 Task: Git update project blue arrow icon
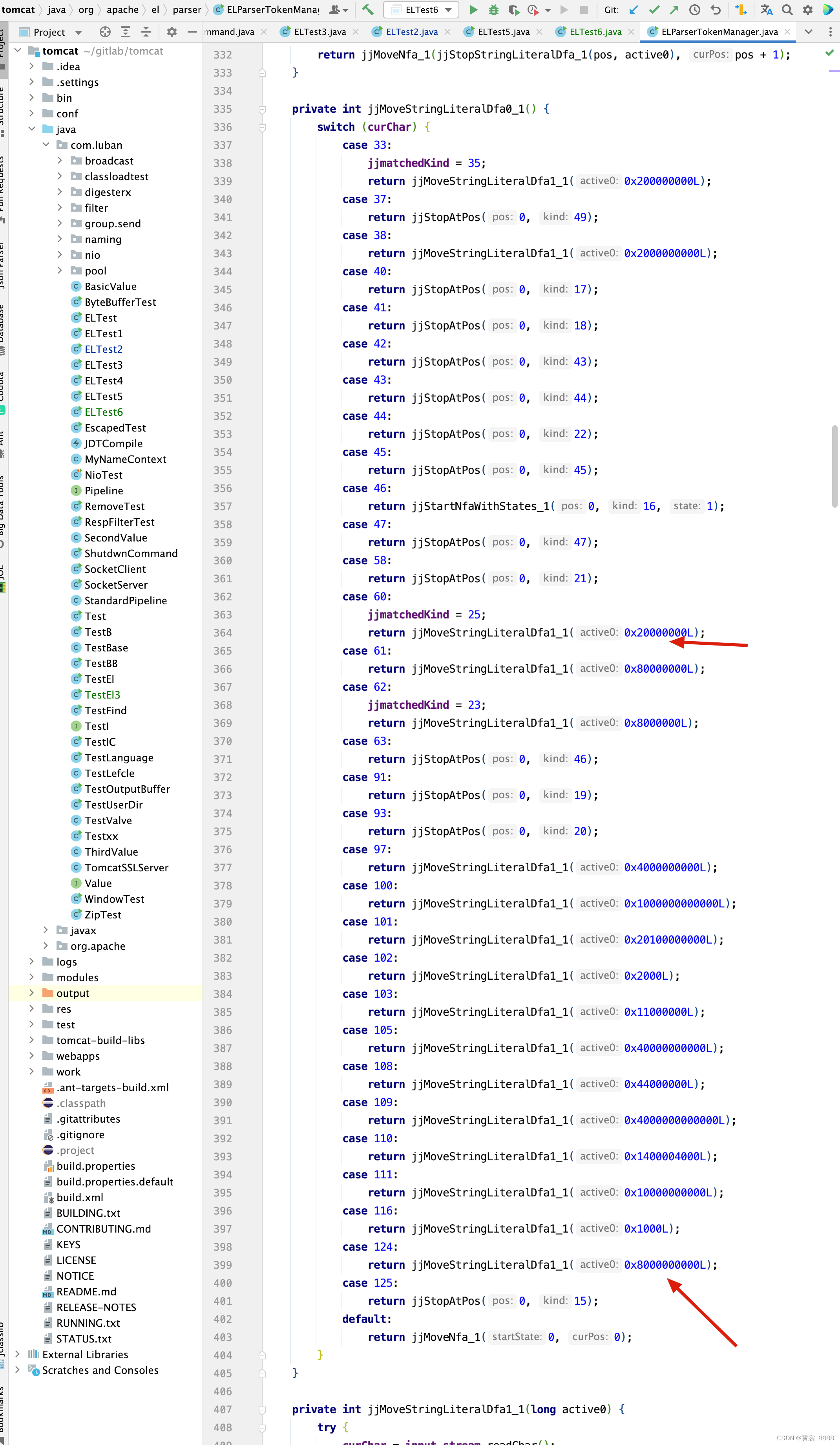(634, 10)
